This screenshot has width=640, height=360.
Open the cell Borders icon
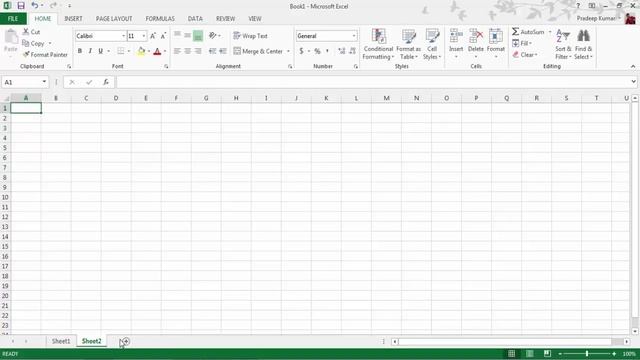click(x=120, y=51)
